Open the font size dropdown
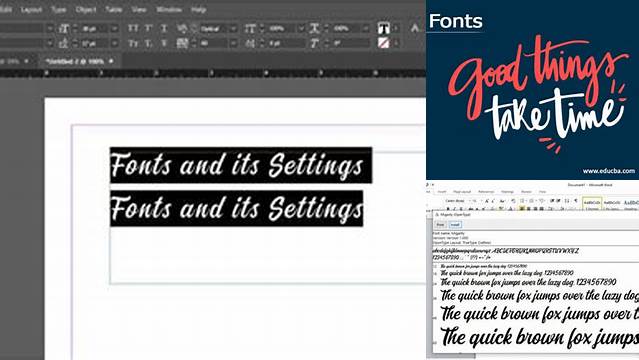 point(115,29)
